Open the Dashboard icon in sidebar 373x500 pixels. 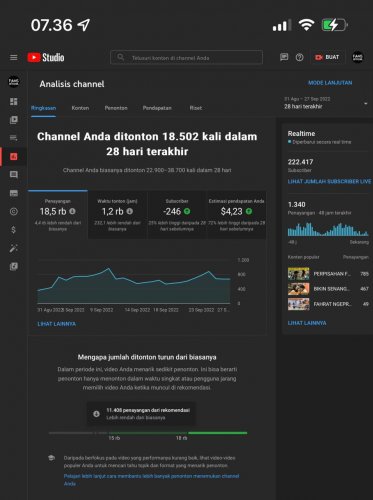[x=14, y=101]
